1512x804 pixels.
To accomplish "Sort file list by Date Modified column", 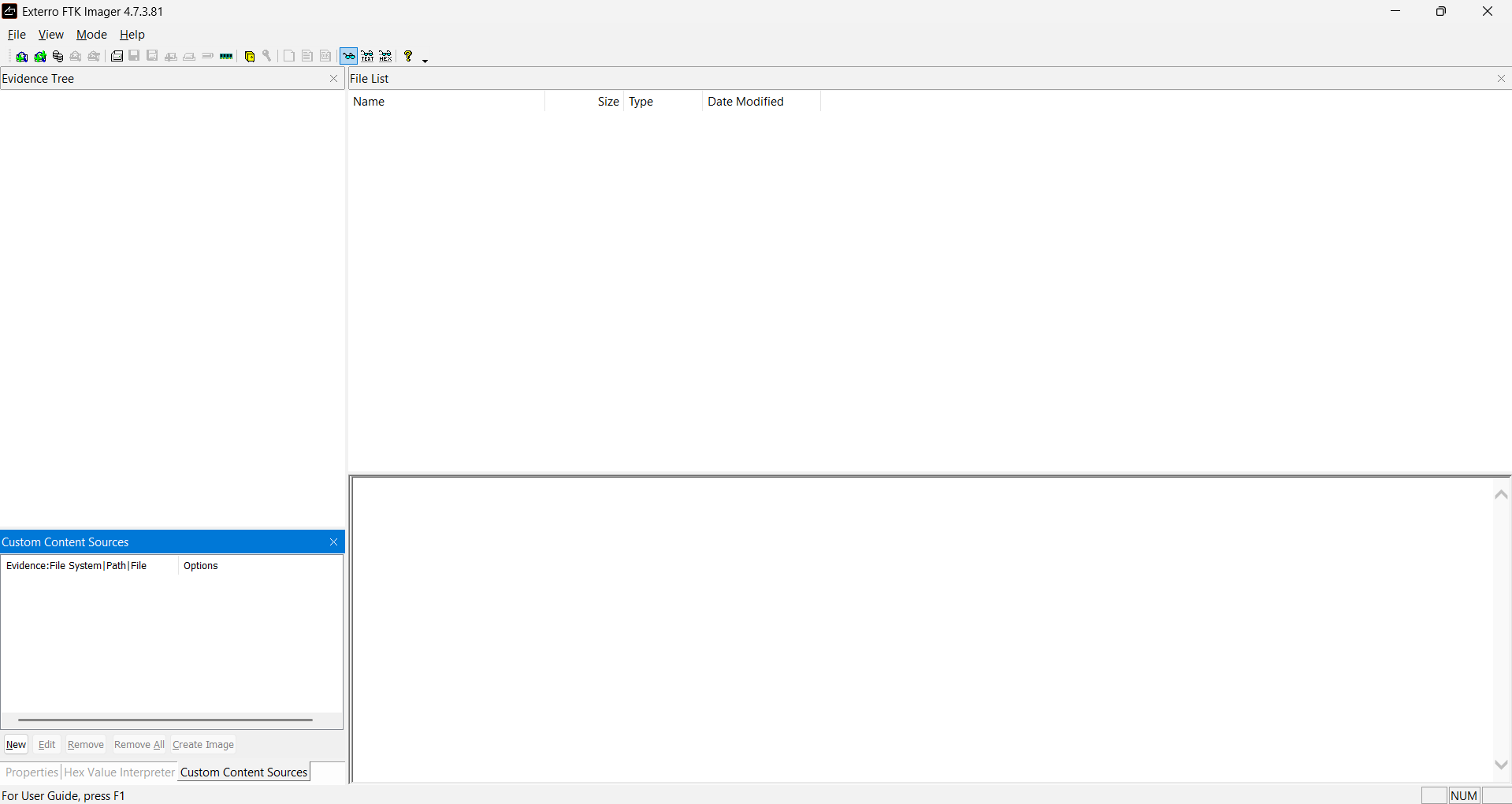I will 762,102.
